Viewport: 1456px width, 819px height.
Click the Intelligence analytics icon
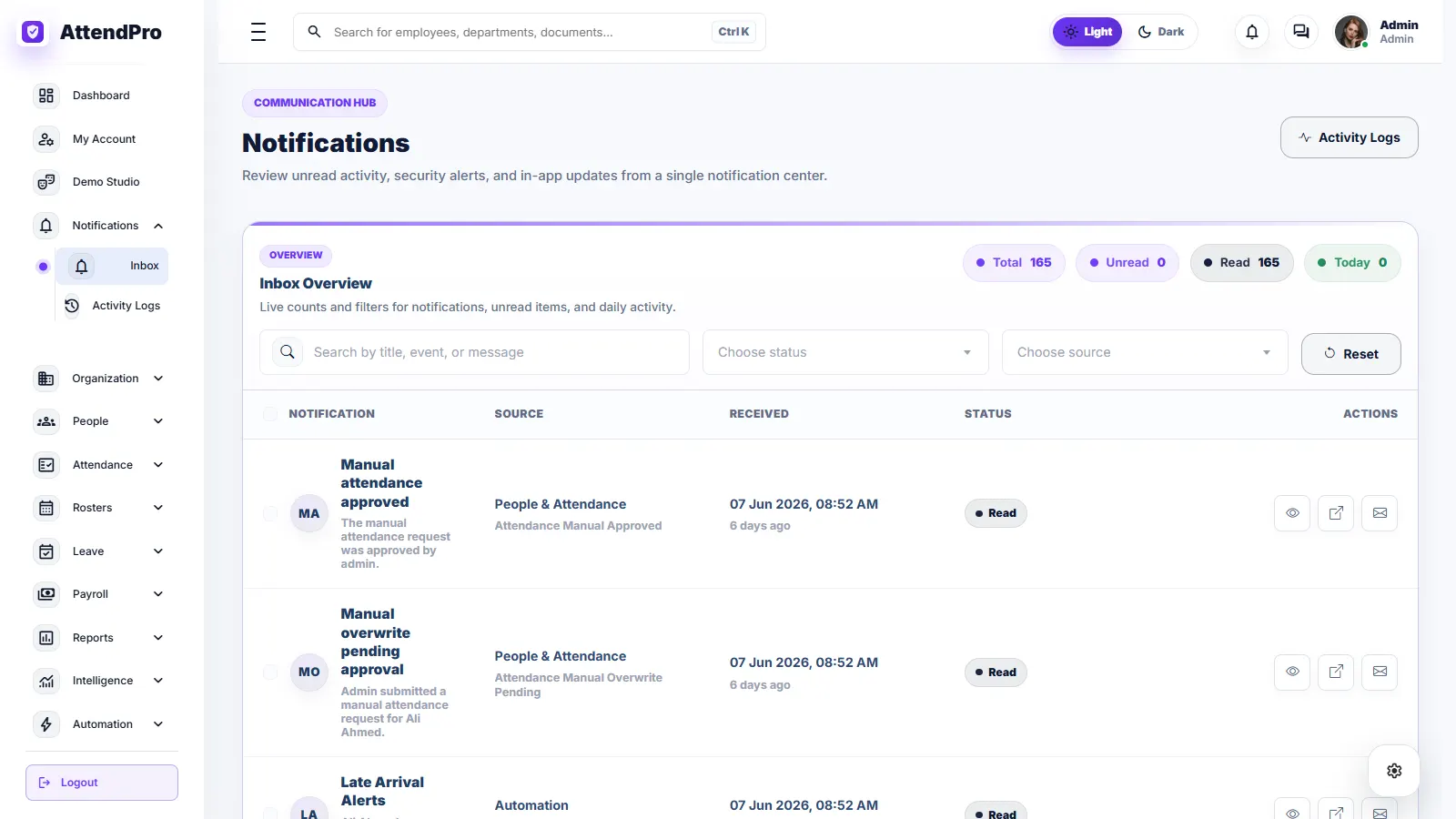pos(46,681)
